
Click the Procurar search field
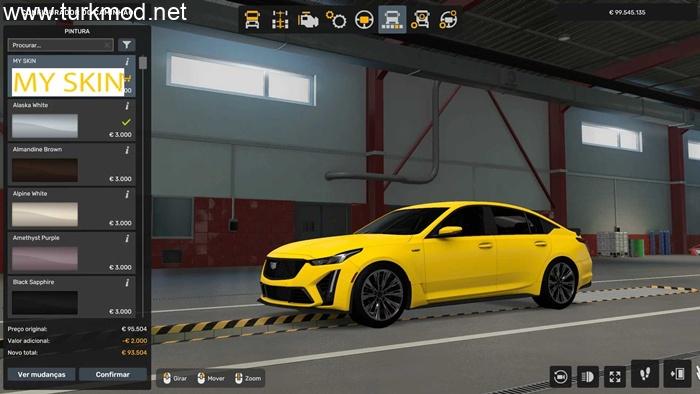pyautogui.click(x=60, y=45)
